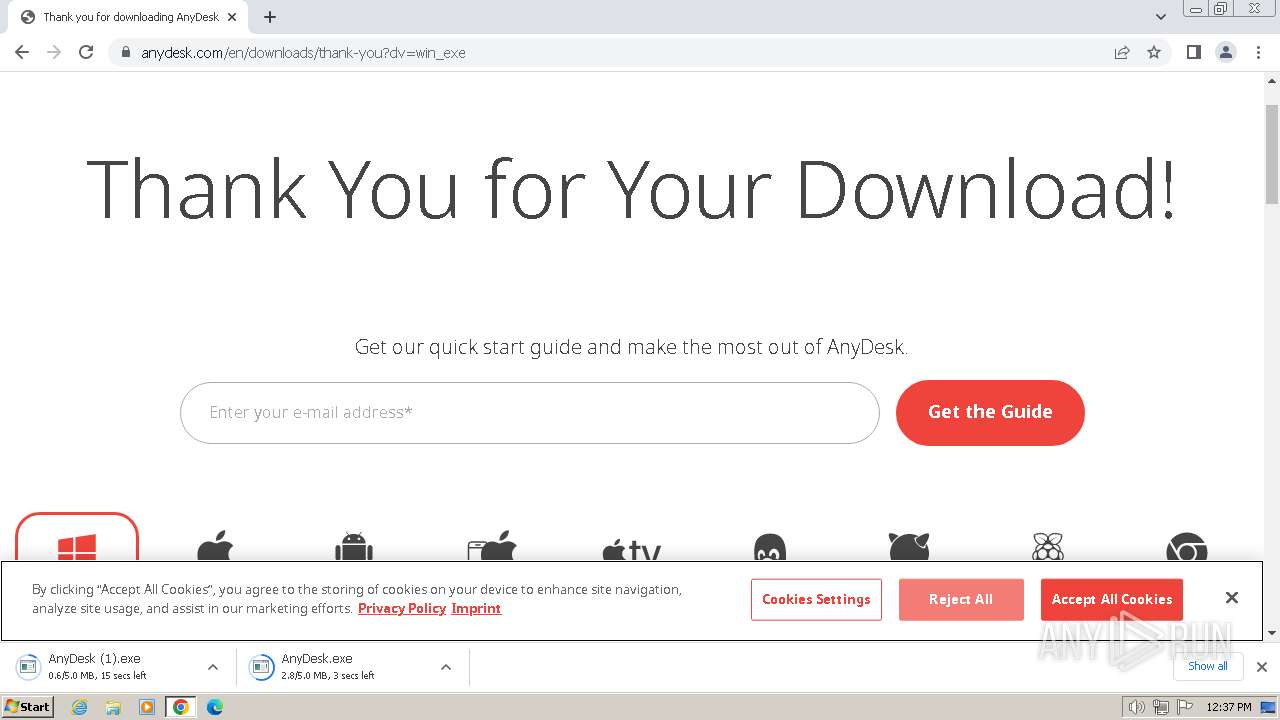Open File Explorer from taskbar
The image size is (1280, 720).
[x=113, y=707]
